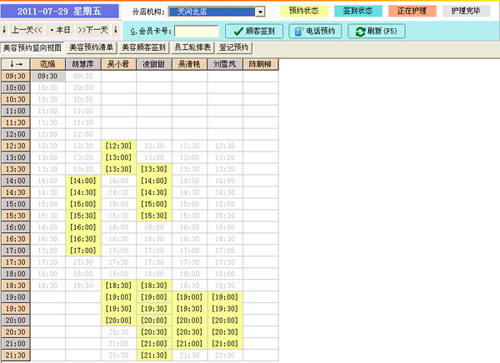
Task: Click the date header 2011-07-29 星期五
Action: pos(60,11)
